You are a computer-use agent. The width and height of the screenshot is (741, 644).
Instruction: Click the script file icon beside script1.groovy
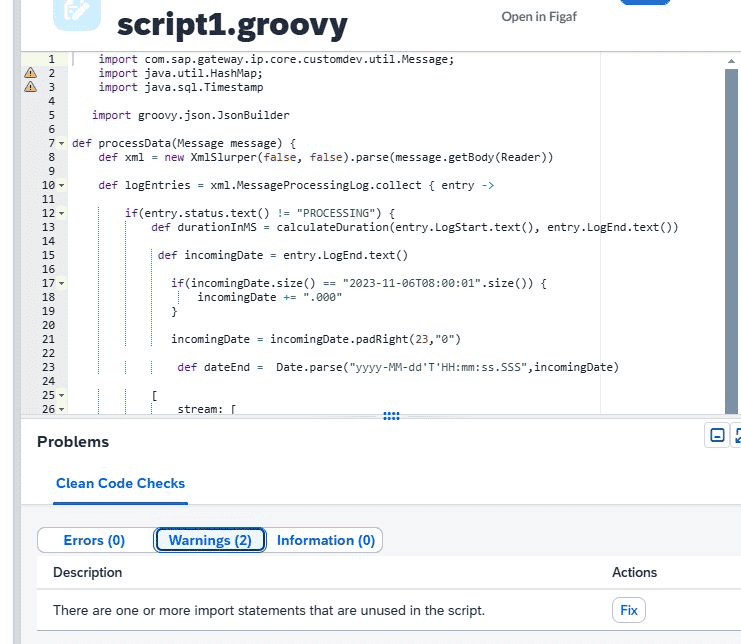coord(77,14)
